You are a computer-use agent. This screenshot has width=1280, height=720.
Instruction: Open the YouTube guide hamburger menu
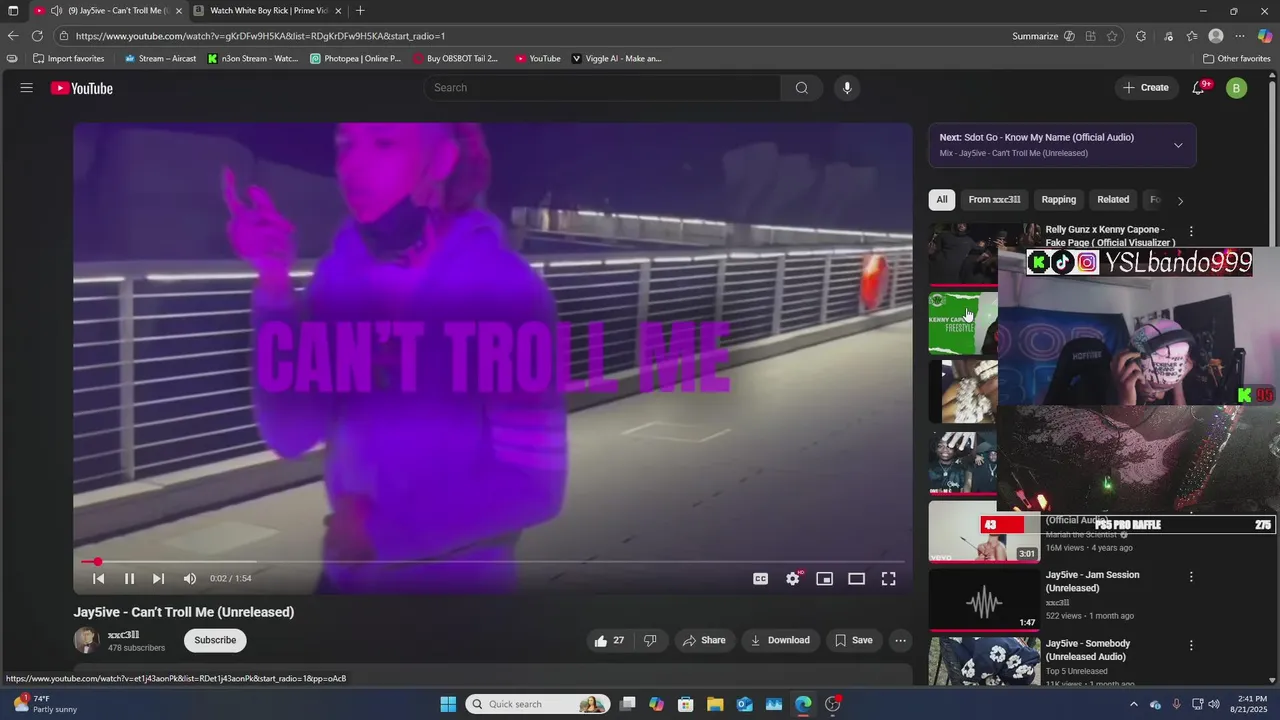pyautogui.click(x=26, y=88)
